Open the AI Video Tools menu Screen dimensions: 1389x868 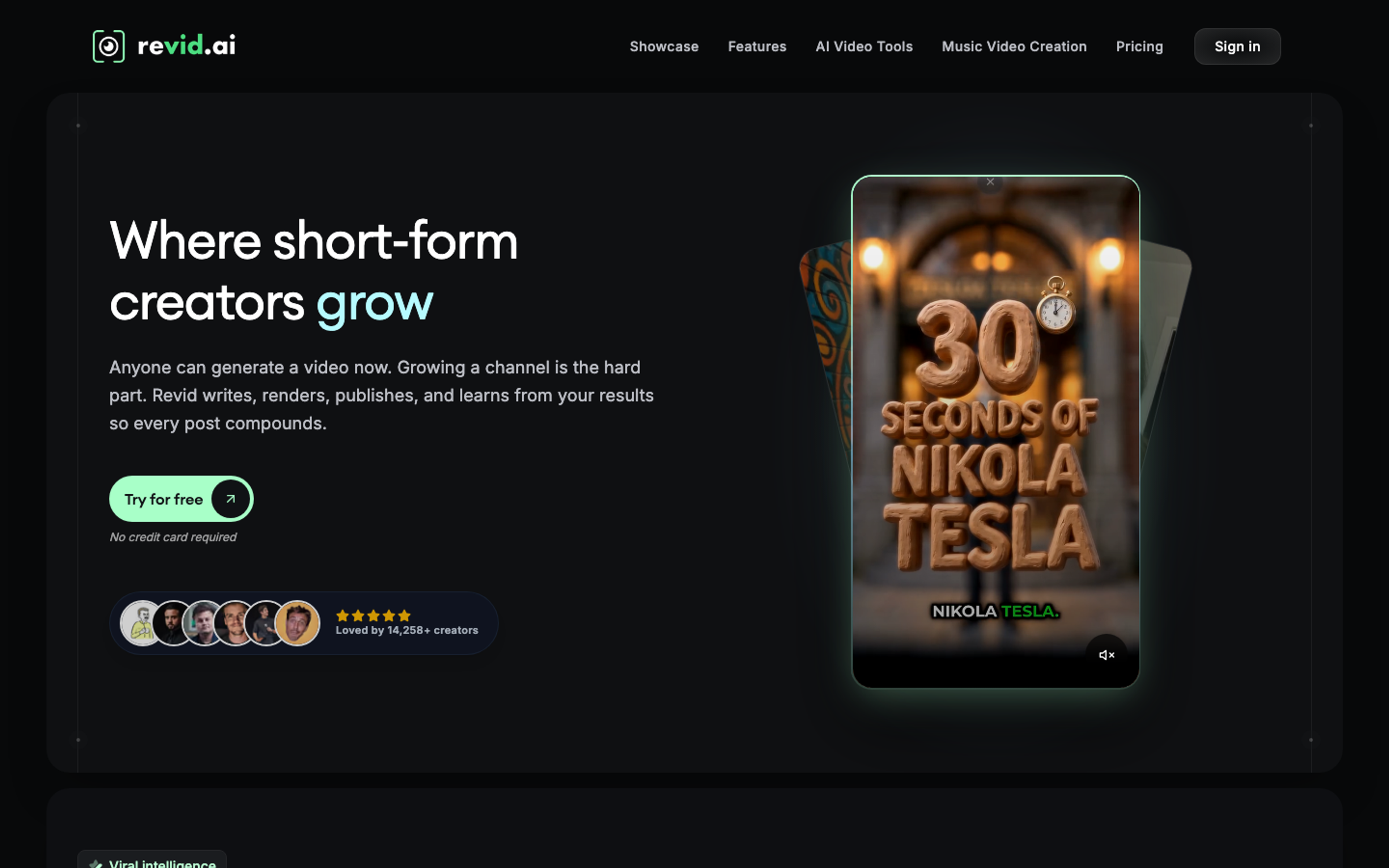(864, 47)
